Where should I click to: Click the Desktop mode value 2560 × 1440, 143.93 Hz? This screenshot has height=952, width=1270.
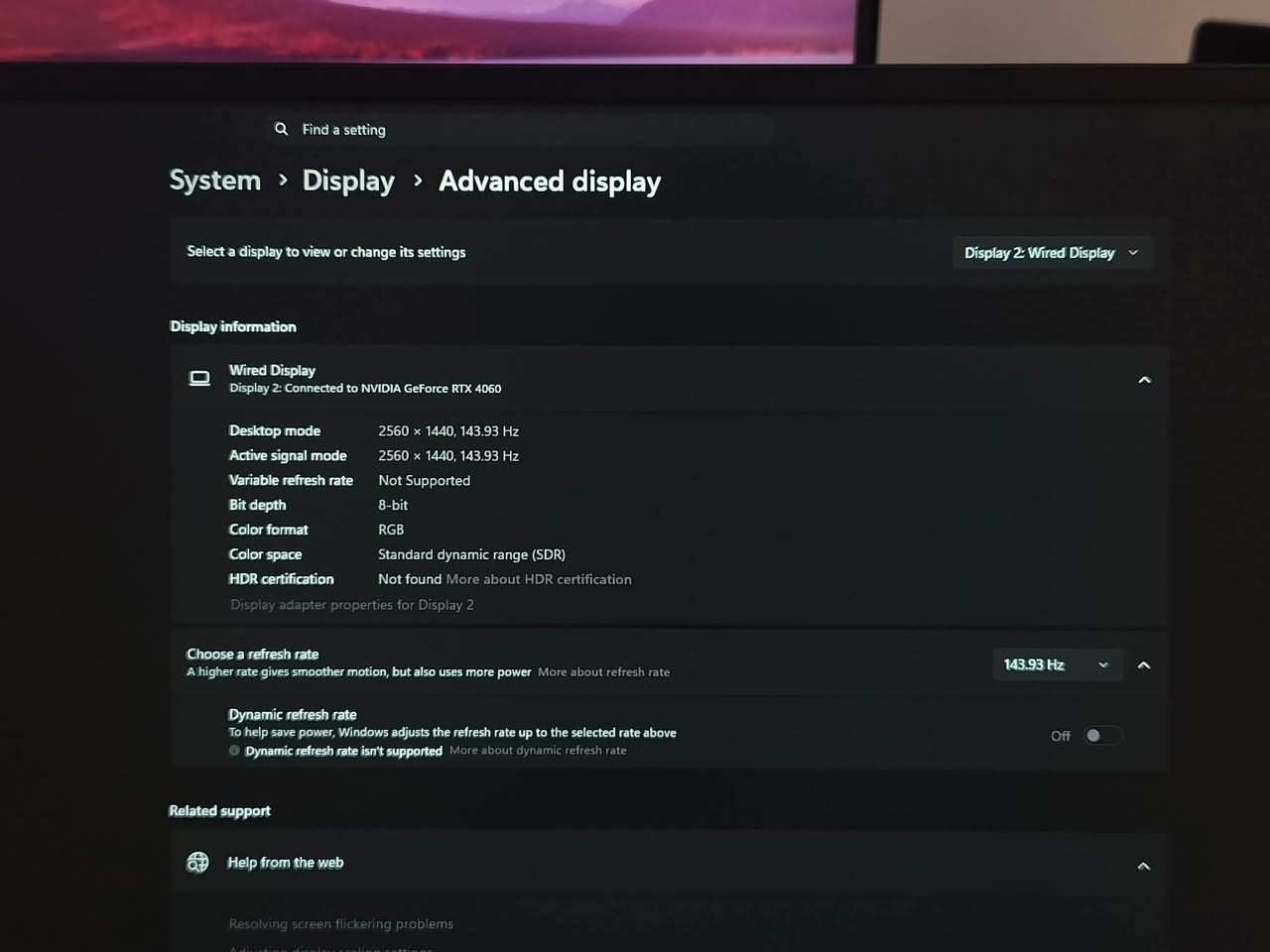coord(448,430)
